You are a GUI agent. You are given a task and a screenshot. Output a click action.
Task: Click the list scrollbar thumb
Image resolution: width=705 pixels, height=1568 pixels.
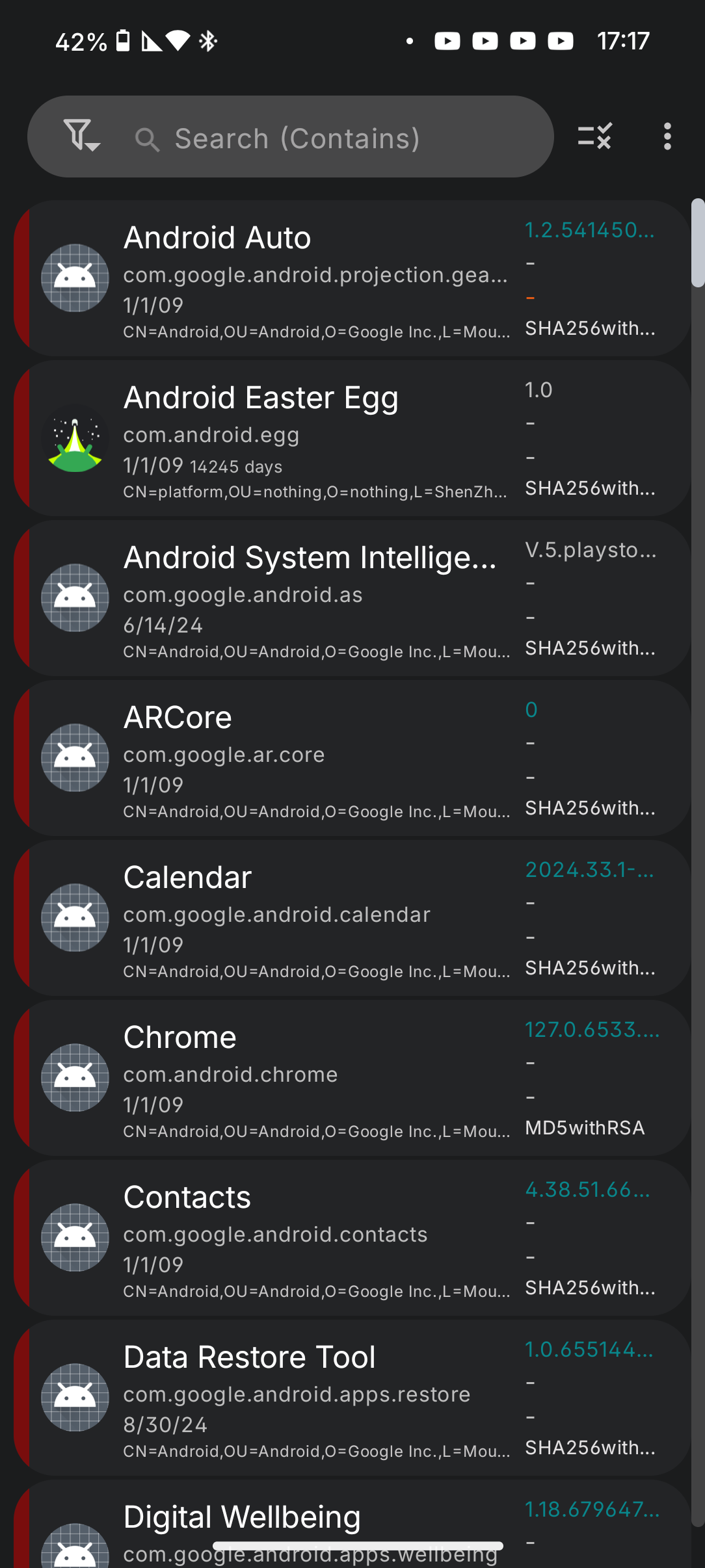[x=698, y=243]
